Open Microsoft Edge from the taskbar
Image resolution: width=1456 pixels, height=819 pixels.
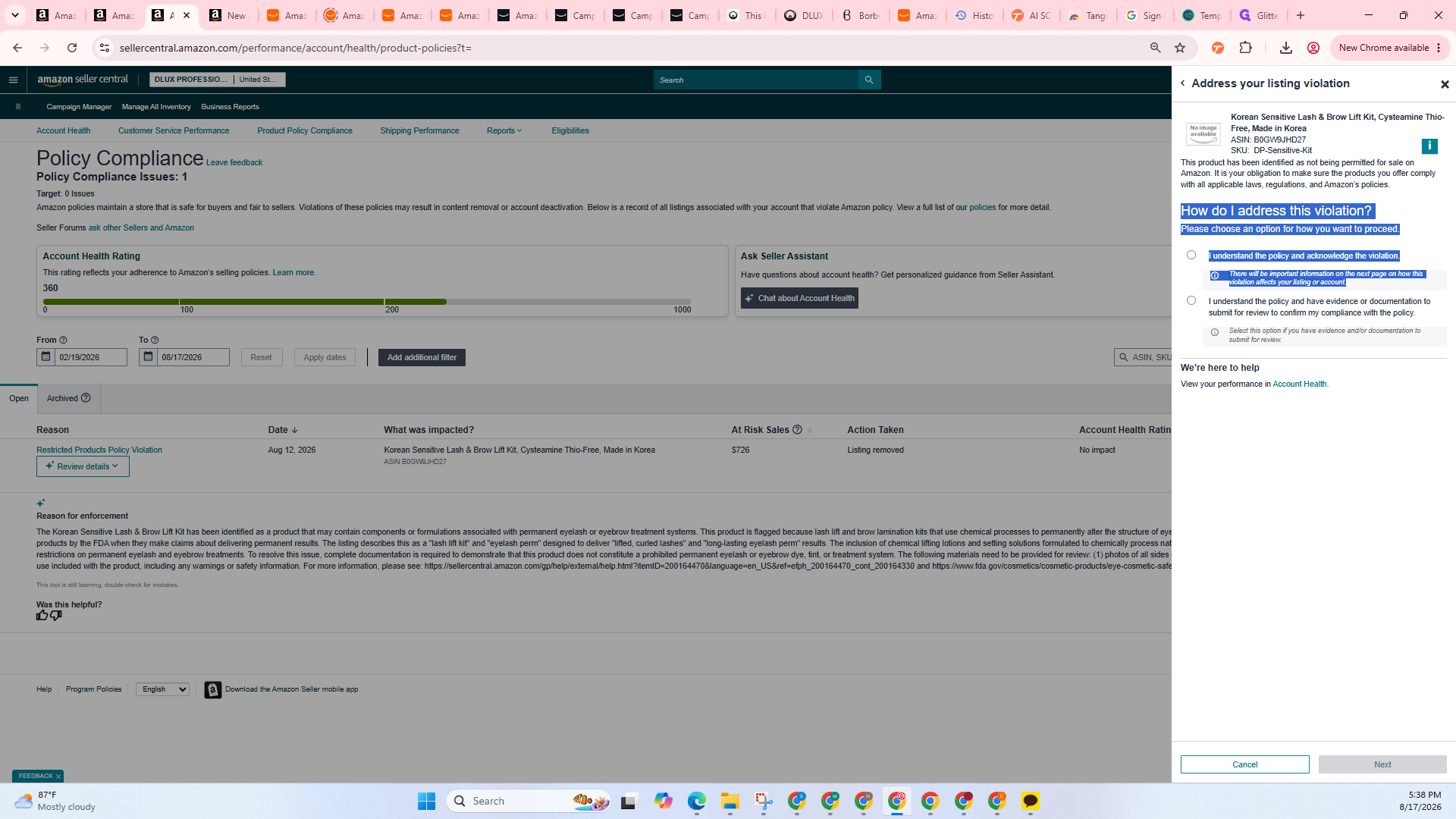tap(697, 801)
